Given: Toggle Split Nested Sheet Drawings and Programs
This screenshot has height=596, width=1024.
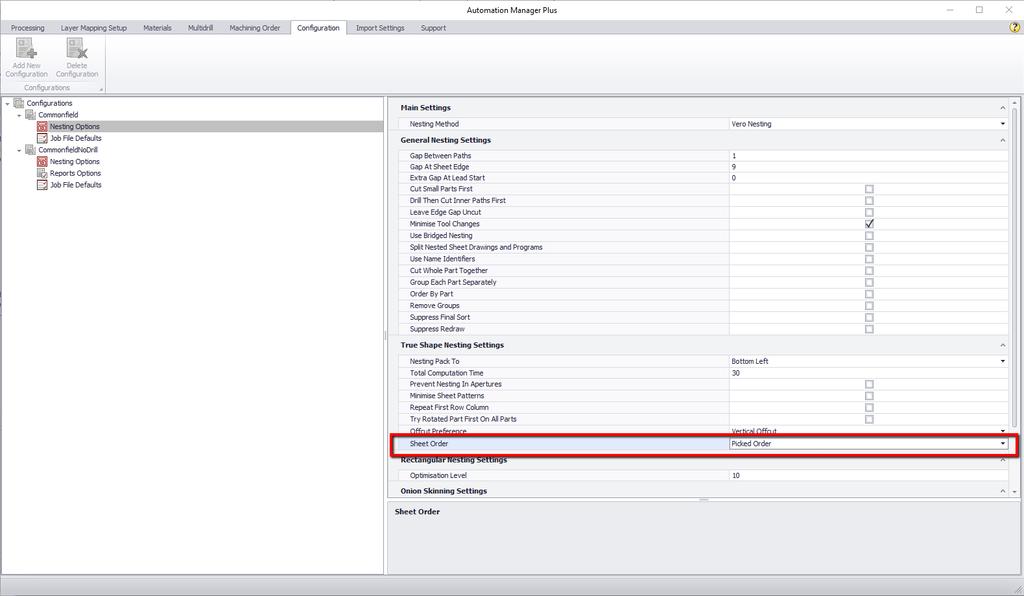Looking at the screenshot, I should pos(869,247).
